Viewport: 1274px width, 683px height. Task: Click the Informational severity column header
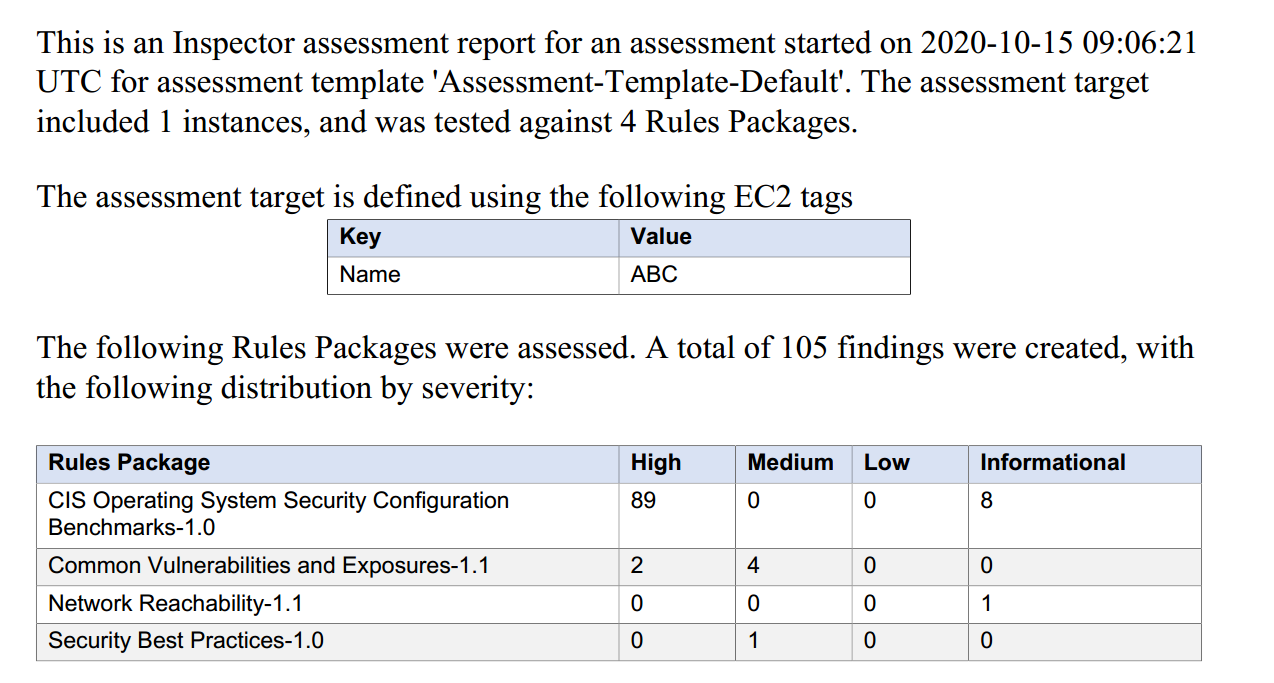1052,463
